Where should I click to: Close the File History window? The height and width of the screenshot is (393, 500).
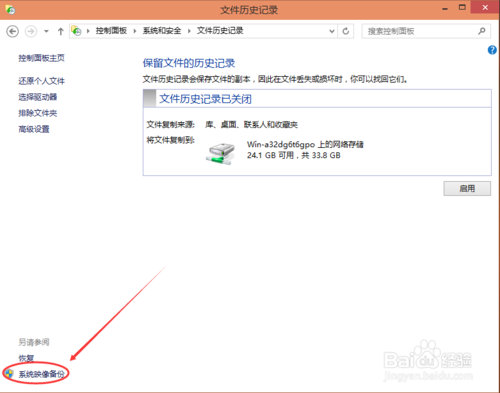pyautogui.click(x=485, y=7)
